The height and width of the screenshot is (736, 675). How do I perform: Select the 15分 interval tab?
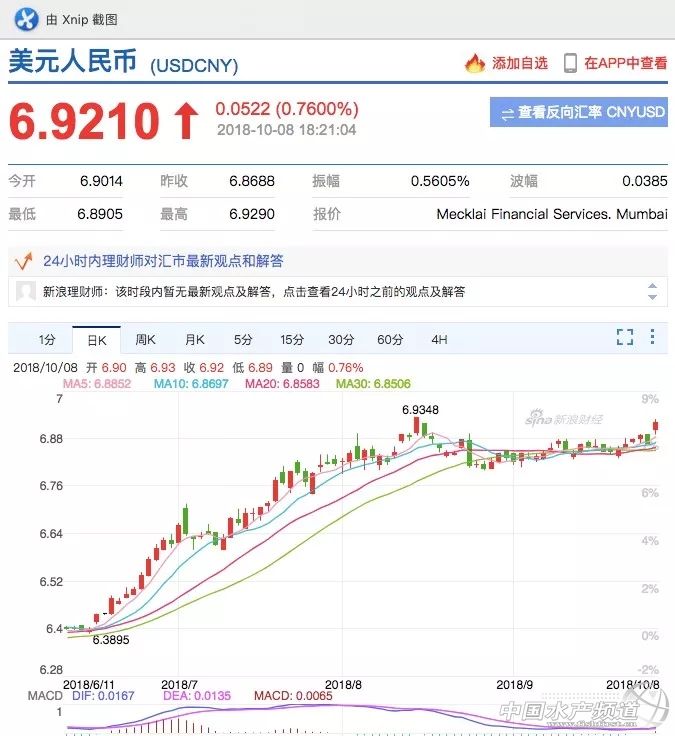coord(292,339)
